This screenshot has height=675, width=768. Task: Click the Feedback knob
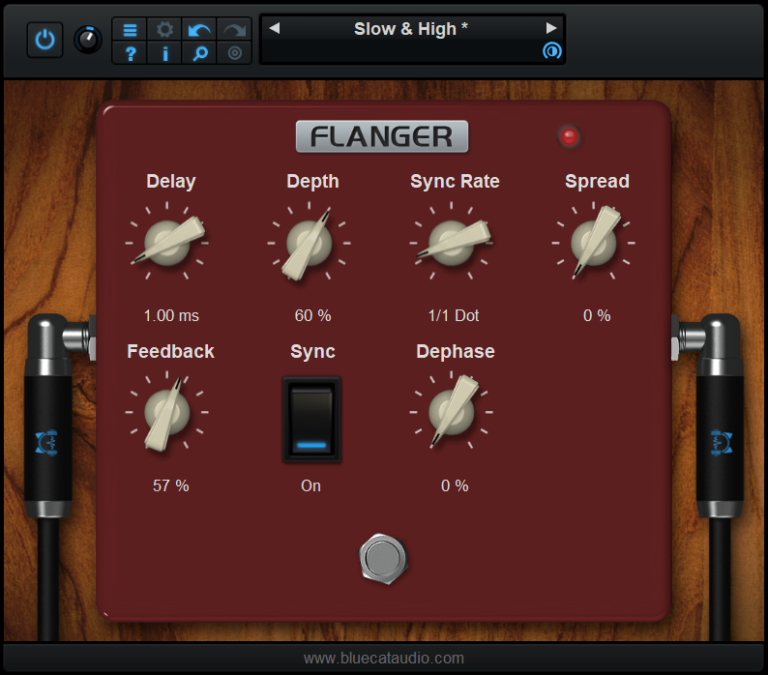pos(167,412)
